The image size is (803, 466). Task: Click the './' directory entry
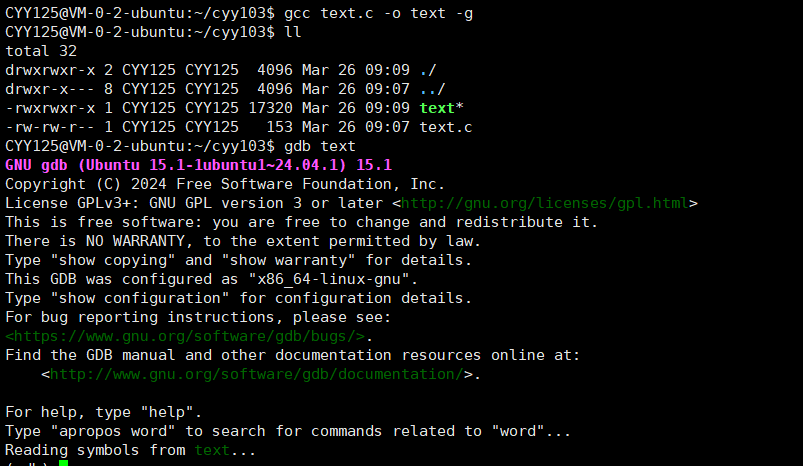pyautogui.click(x=428, y=70)
